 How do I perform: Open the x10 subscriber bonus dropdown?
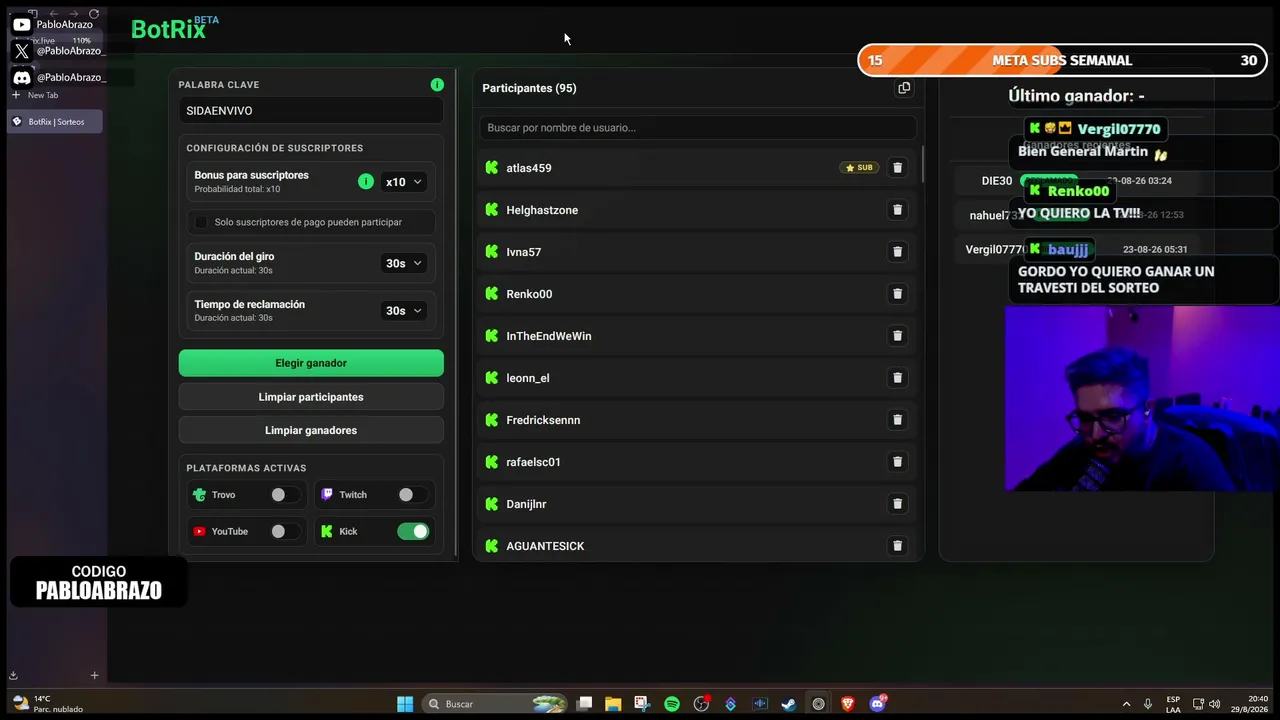tap(404, 182)
